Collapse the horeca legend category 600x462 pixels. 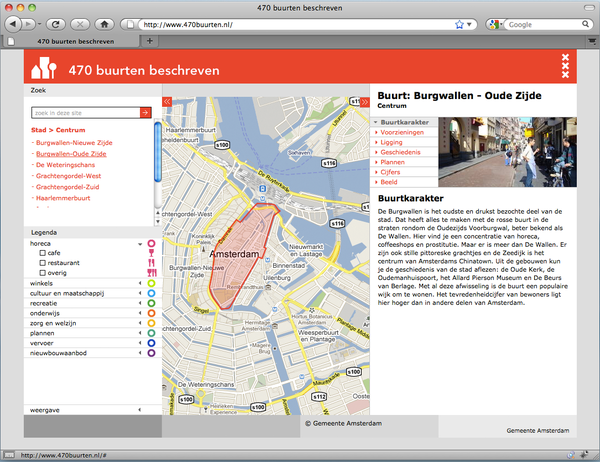(138, 243)
